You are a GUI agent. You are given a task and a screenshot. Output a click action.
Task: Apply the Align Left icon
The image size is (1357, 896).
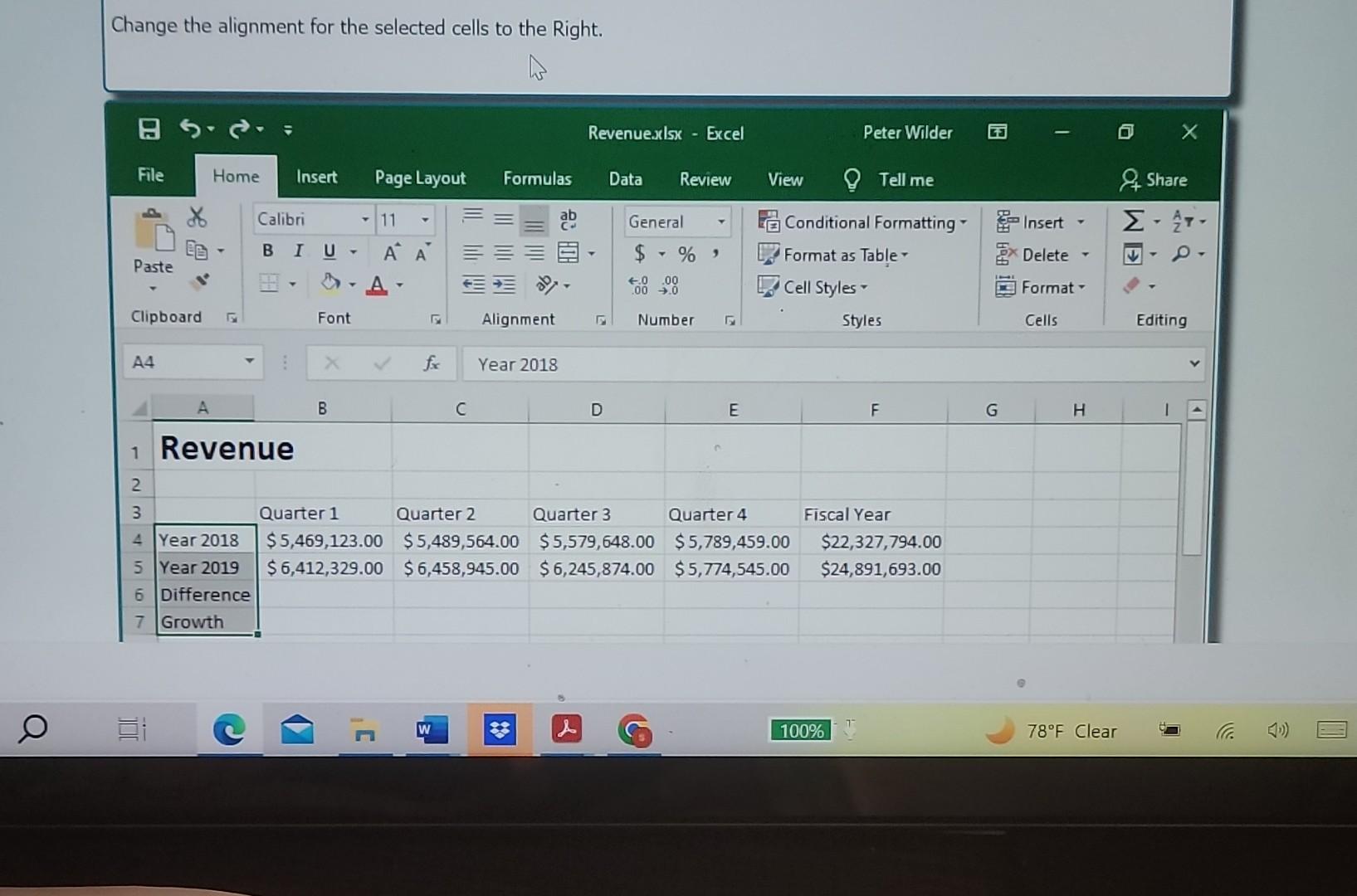[x=472, y=252]
